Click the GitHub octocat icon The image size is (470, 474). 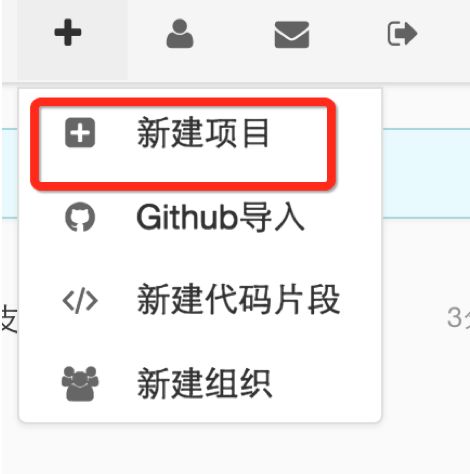[80, 217]
